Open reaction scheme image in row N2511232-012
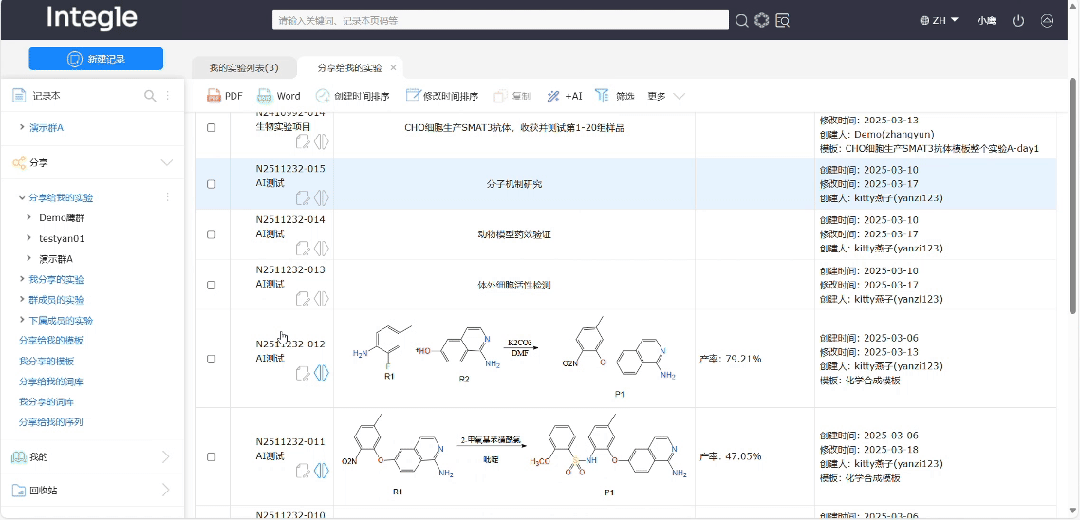1080x520 pixels. coord(514,358)
